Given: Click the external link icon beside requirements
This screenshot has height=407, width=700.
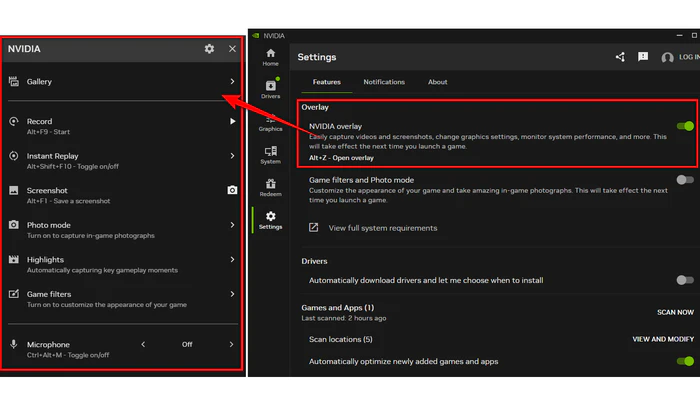Looking at the screenshot, I should (x=313, y=228).
